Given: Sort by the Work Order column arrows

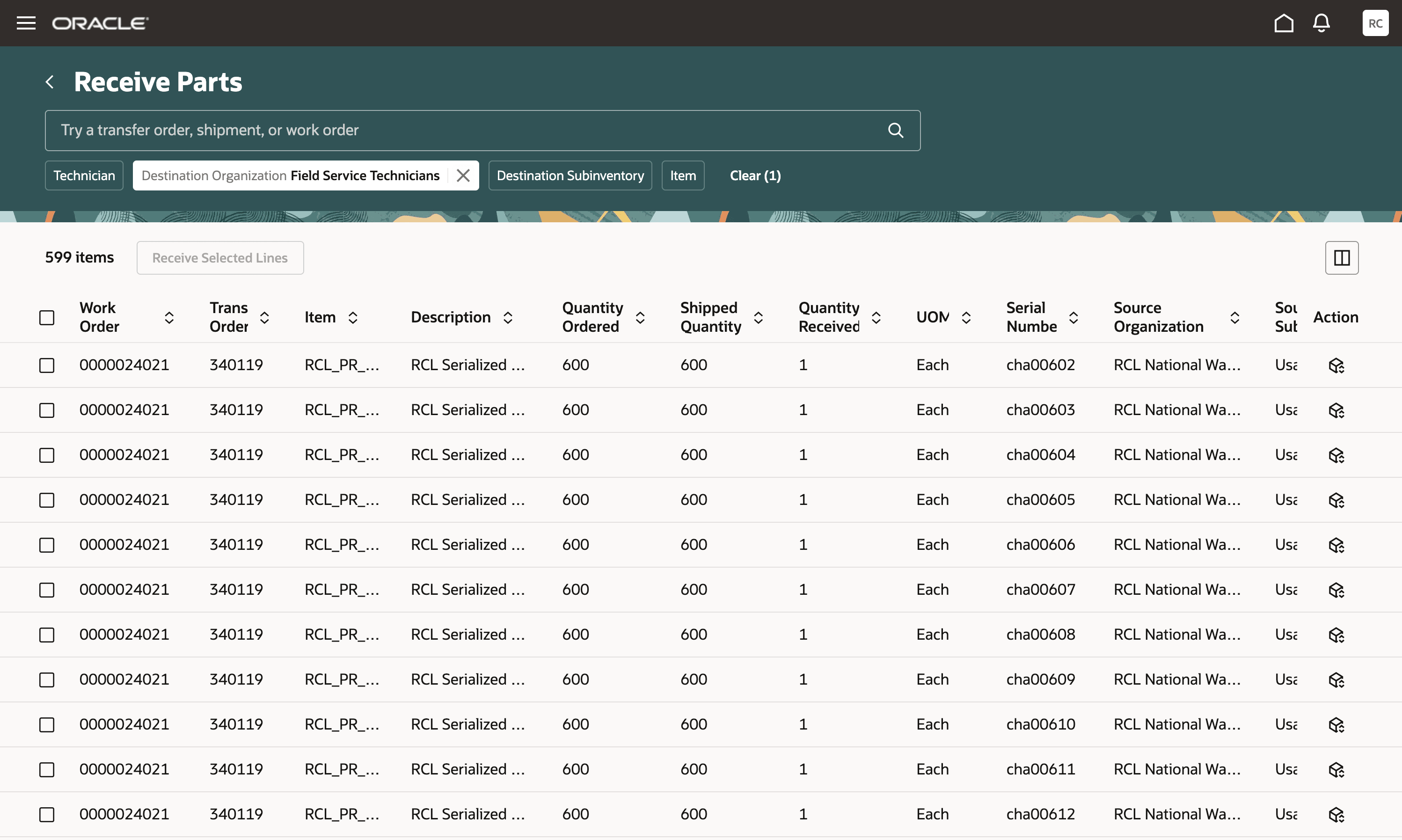Looking at the screenshot, I should coord(169,318).
